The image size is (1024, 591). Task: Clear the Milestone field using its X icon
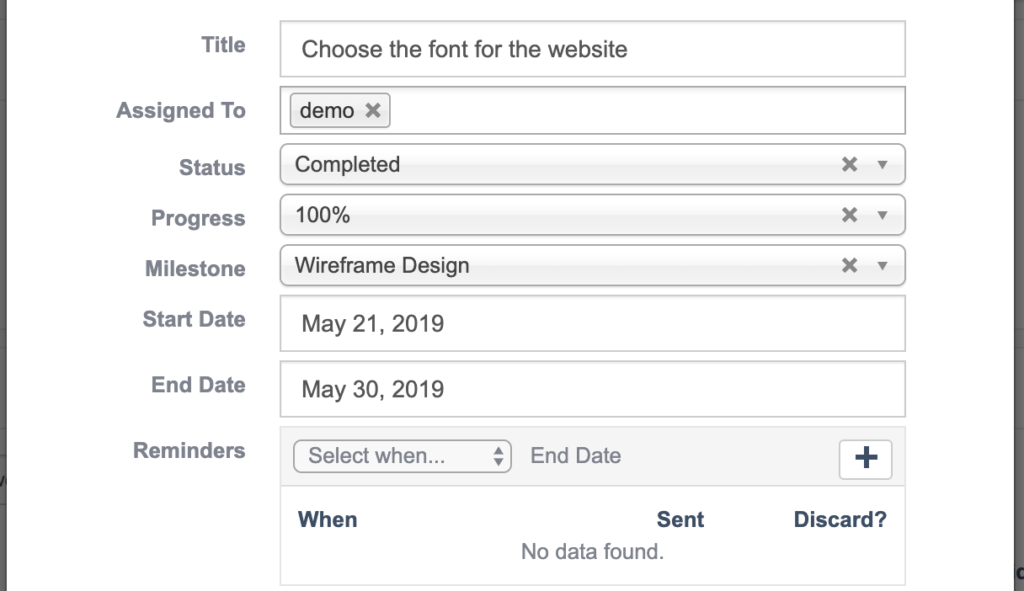[x=849, y=265]
